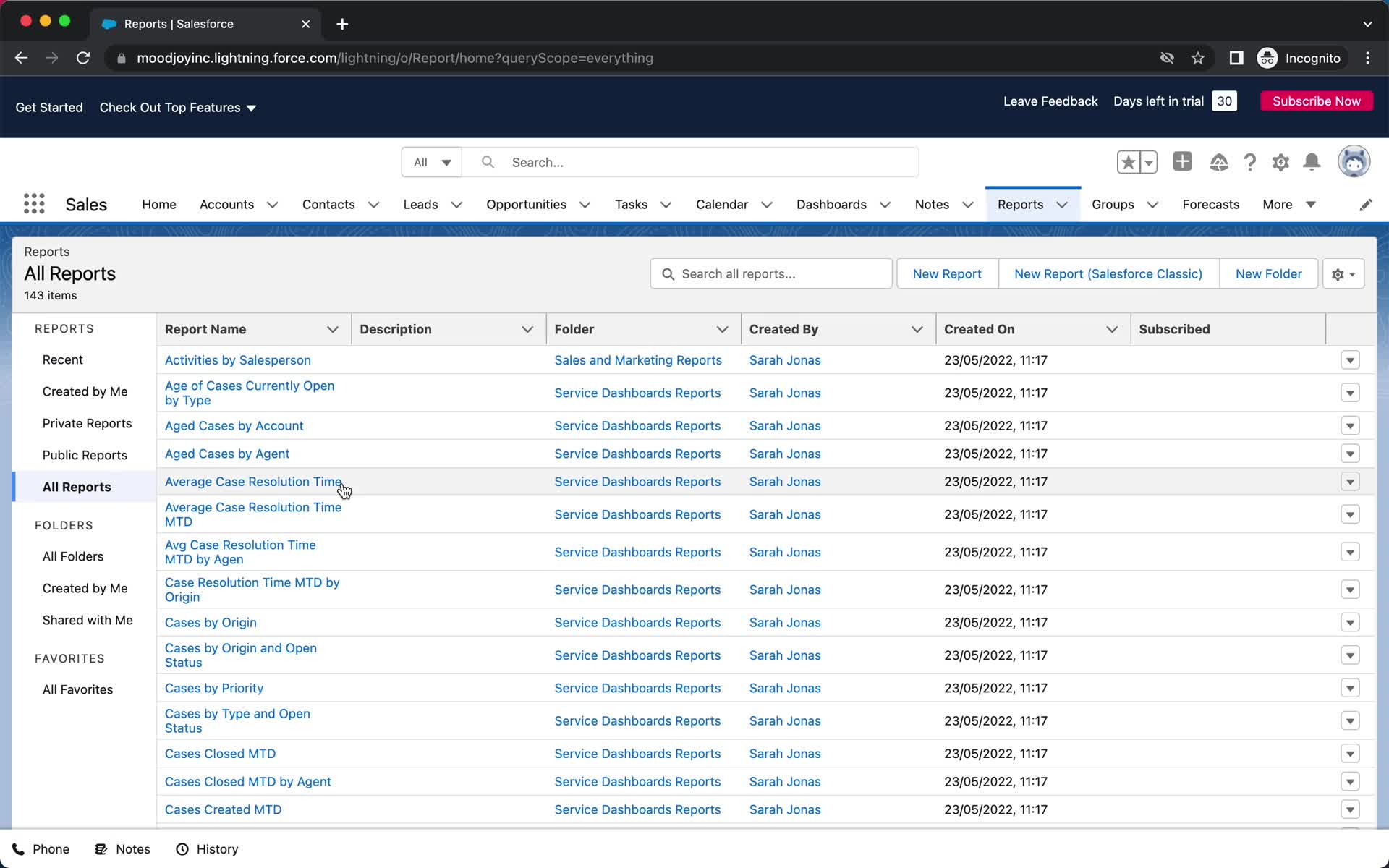Click New Report (Salesforce Classic) button
The height and width of the screenshot is (868, 1389).
(x=1108, y=274)
